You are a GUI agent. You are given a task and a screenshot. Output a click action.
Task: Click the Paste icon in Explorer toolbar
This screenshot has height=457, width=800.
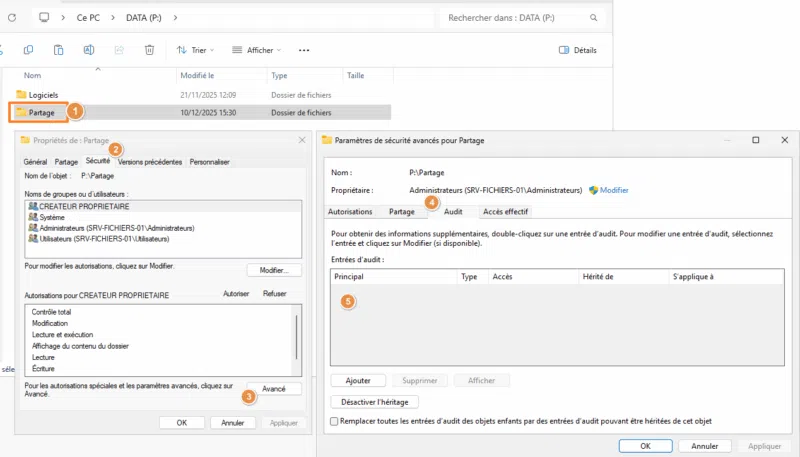(59, 50)
